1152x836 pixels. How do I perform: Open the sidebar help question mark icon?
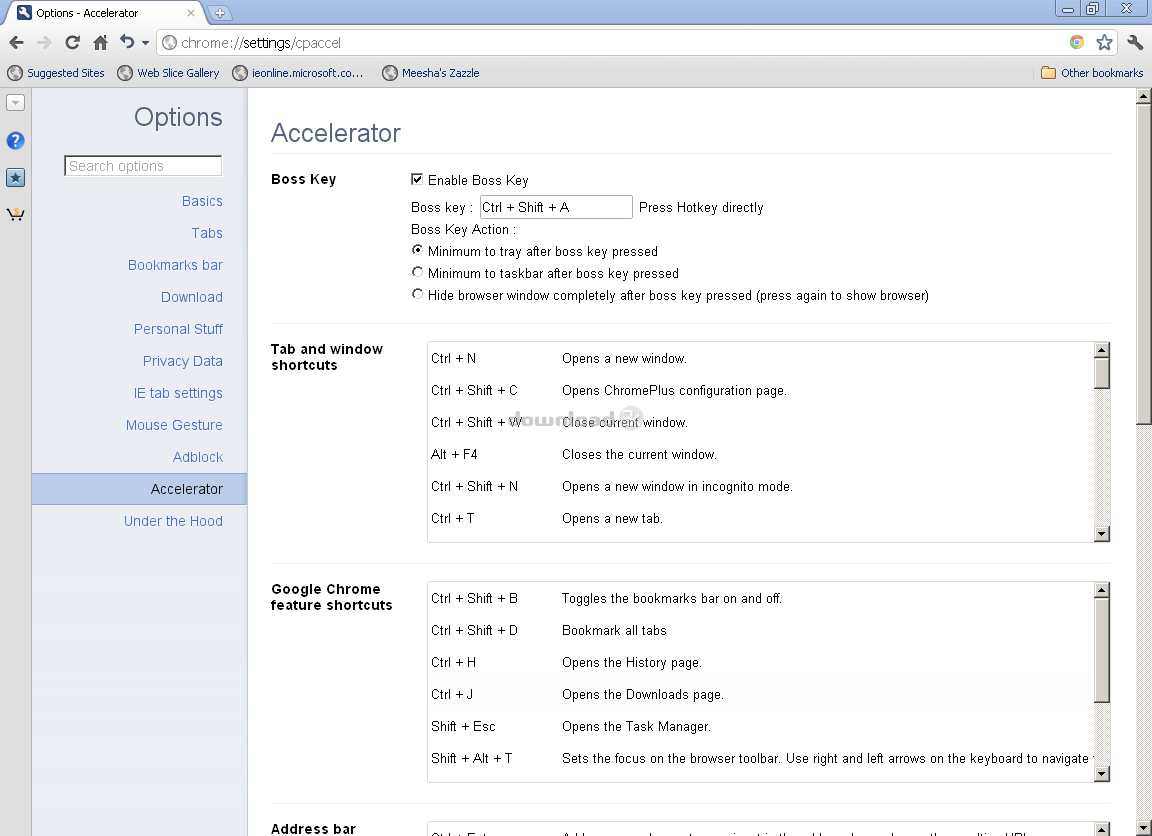[x=15, y=140]
